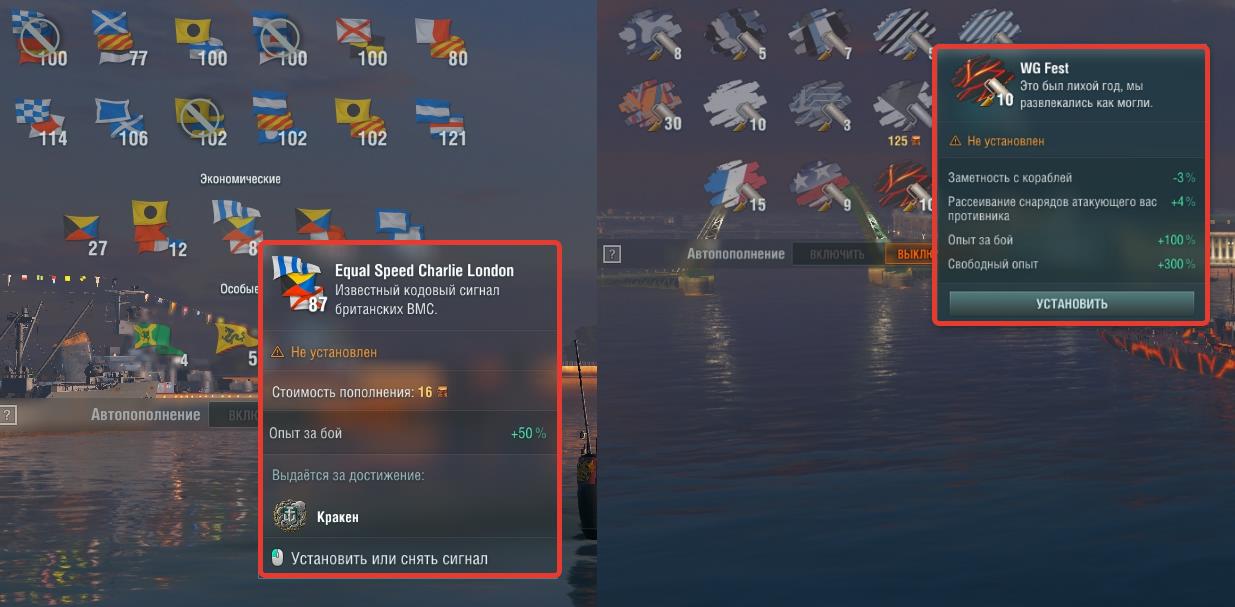Screen dimensions: 1235x607
Task: Choose the signal flag showing 121
Action: point(441,121)
